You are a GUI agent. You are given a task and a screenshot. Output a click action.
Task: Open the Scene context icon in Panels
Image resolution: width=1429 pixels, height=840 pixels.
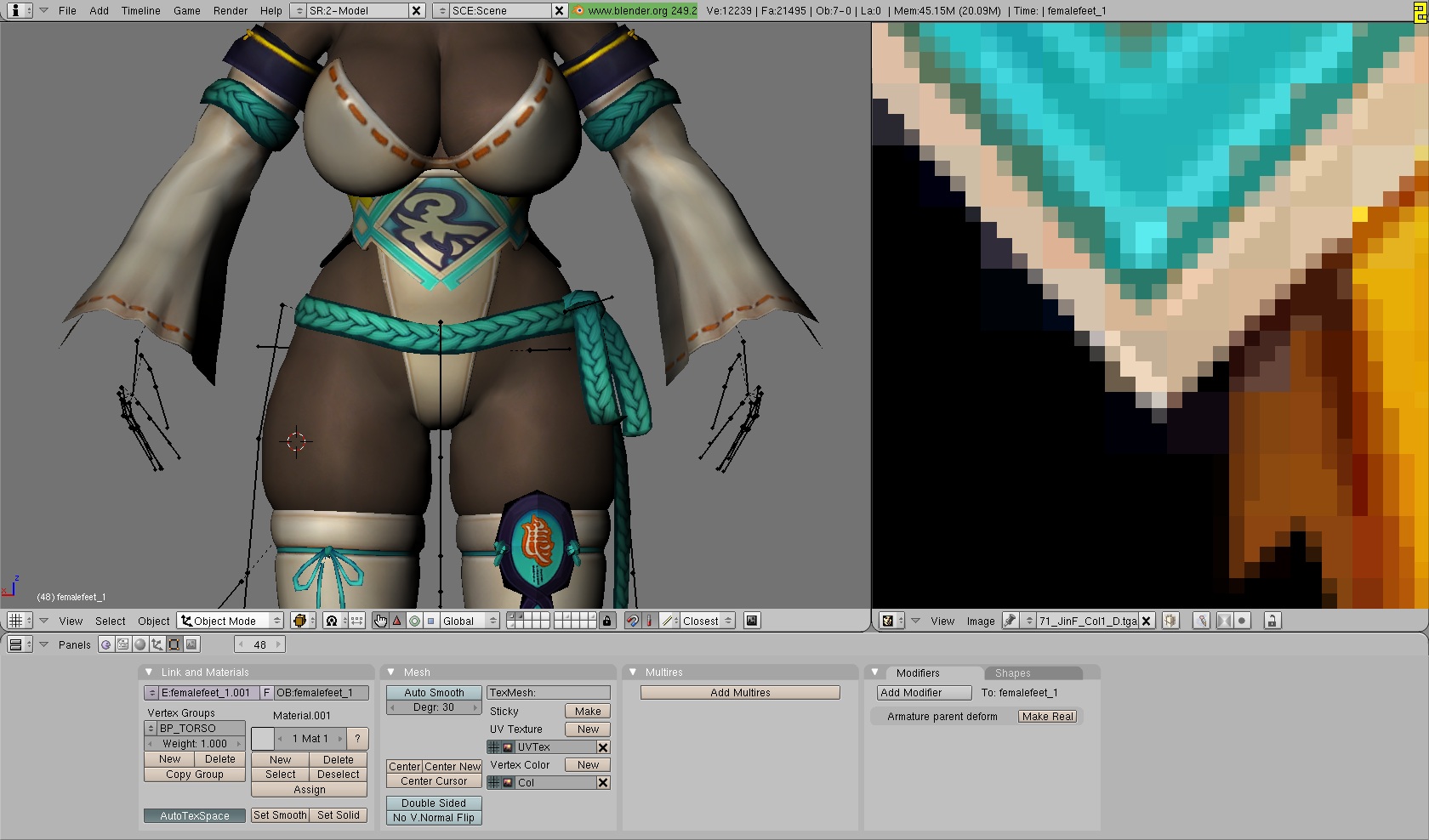pos(191,644)
